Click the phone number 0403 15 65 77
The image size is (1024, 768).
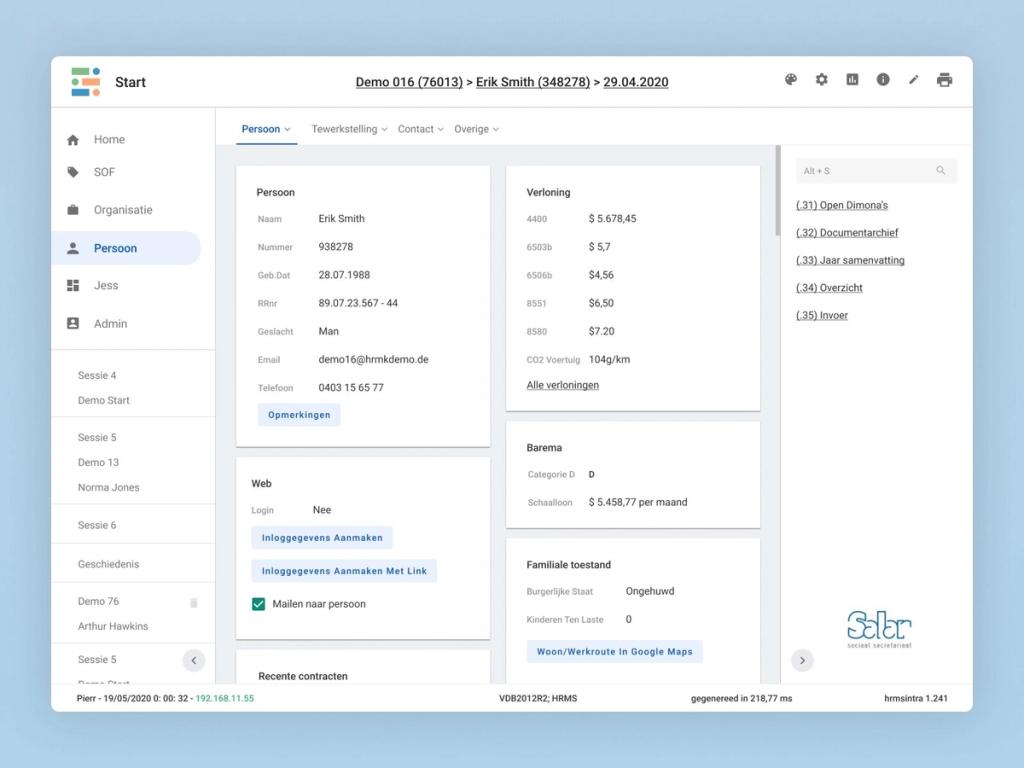pyautogui.click(x=351, y=387)
